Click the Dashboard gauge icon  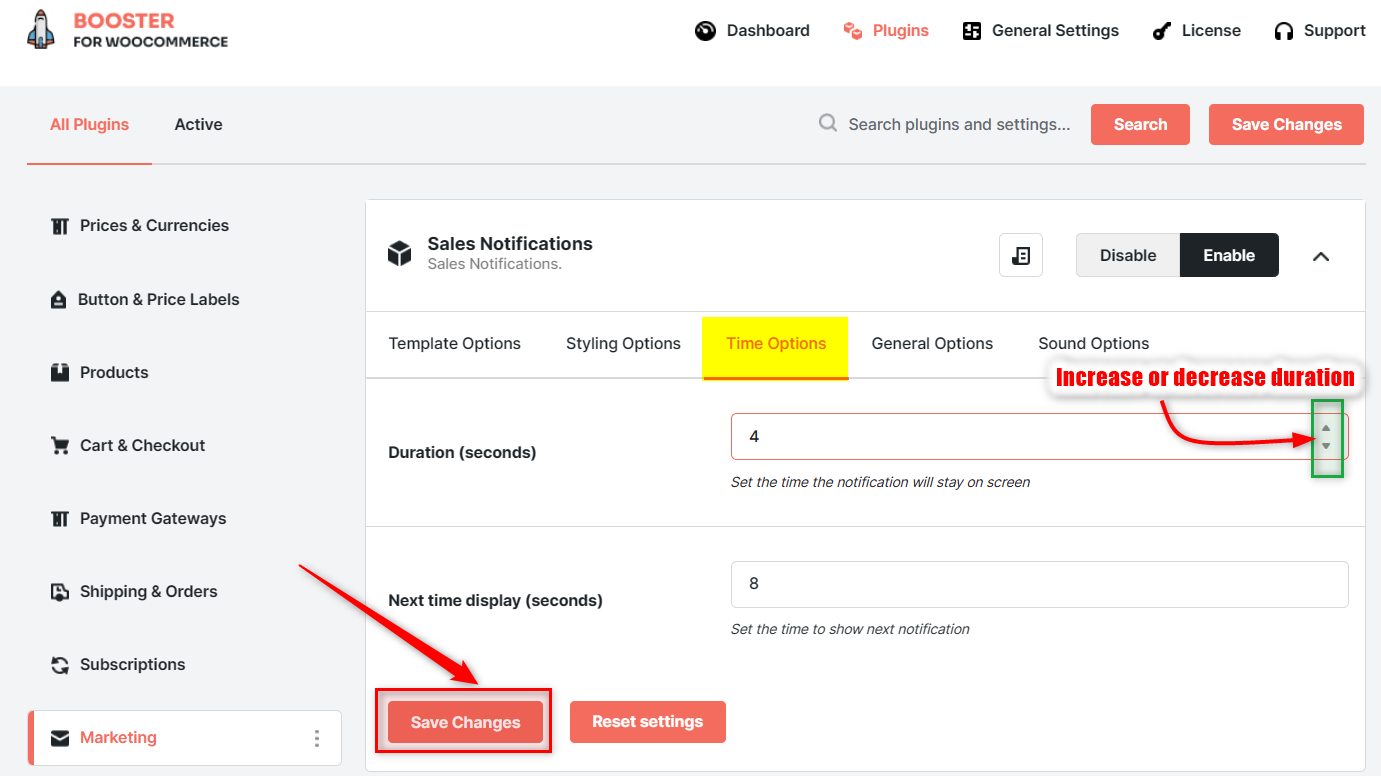[x=705, y=31]
